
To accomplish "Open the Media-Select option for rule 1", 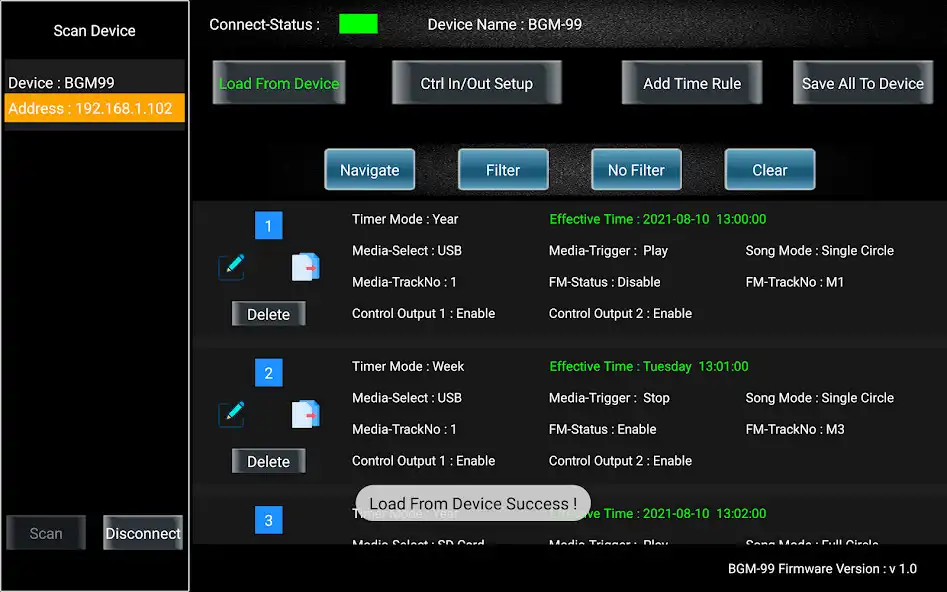I will tap(406, 250).
